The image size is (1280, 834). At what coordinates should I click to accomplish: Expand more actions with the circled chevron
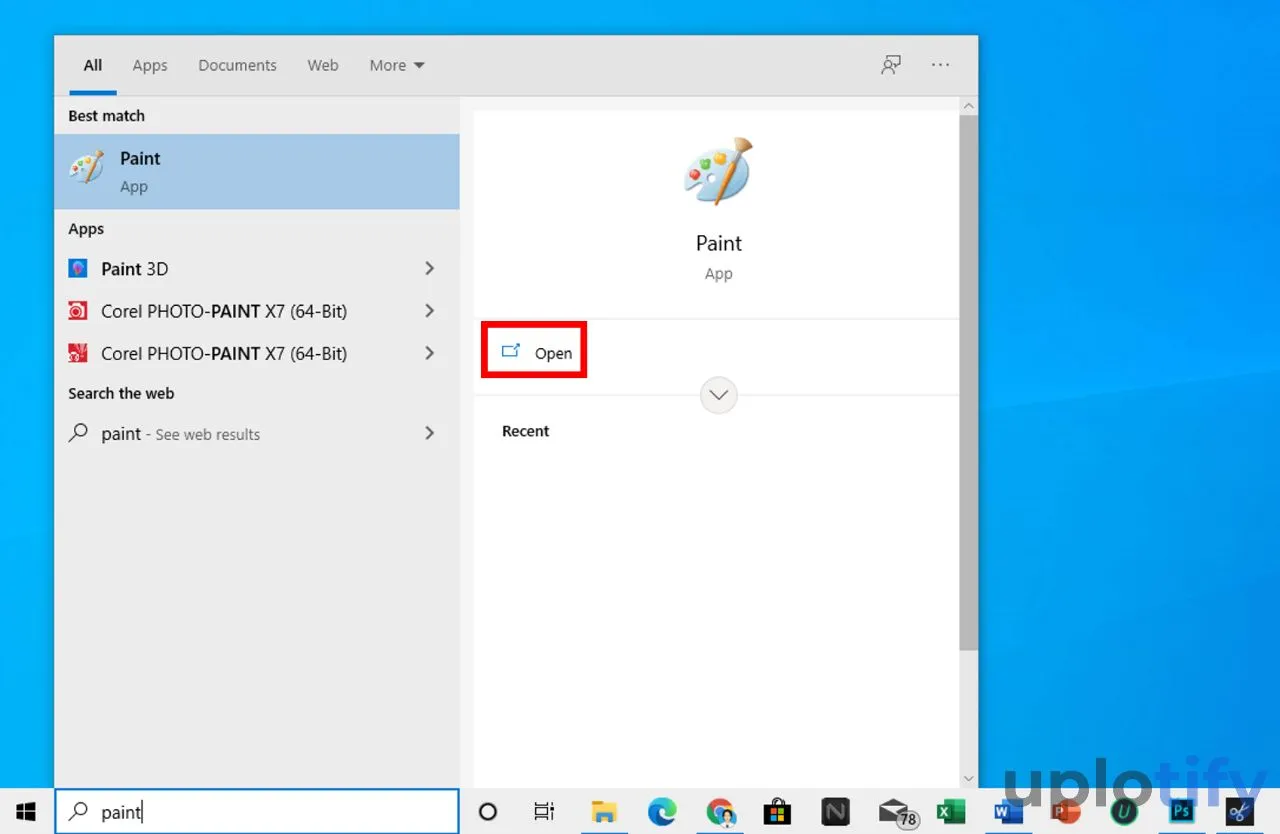(x=719, y=395)
